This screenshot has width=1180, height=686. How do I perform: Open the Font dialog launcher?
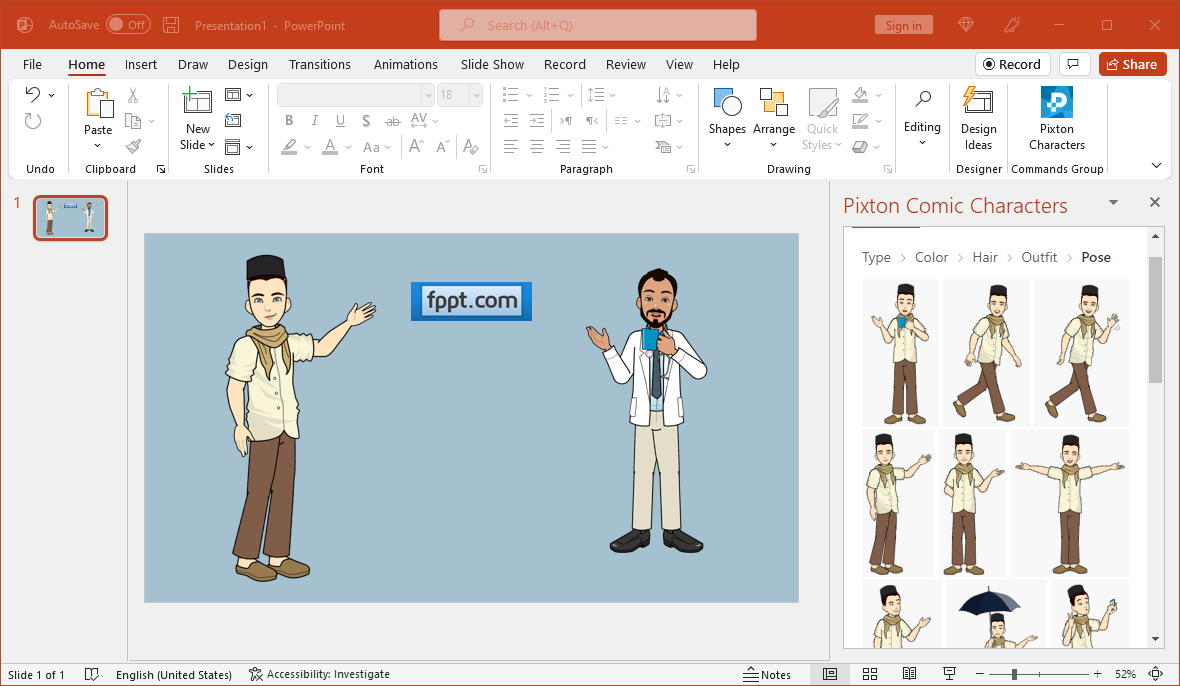(x=482, y=169)
